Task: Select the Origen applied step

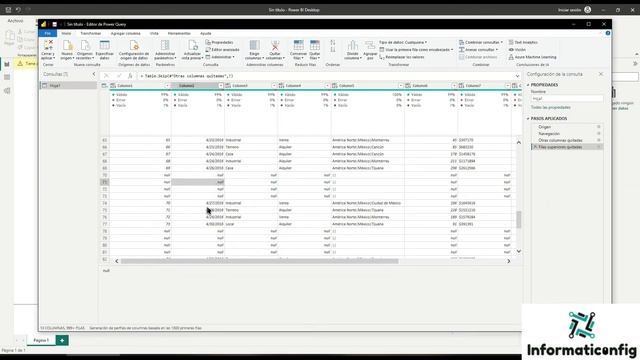Action: coord(567,127)
